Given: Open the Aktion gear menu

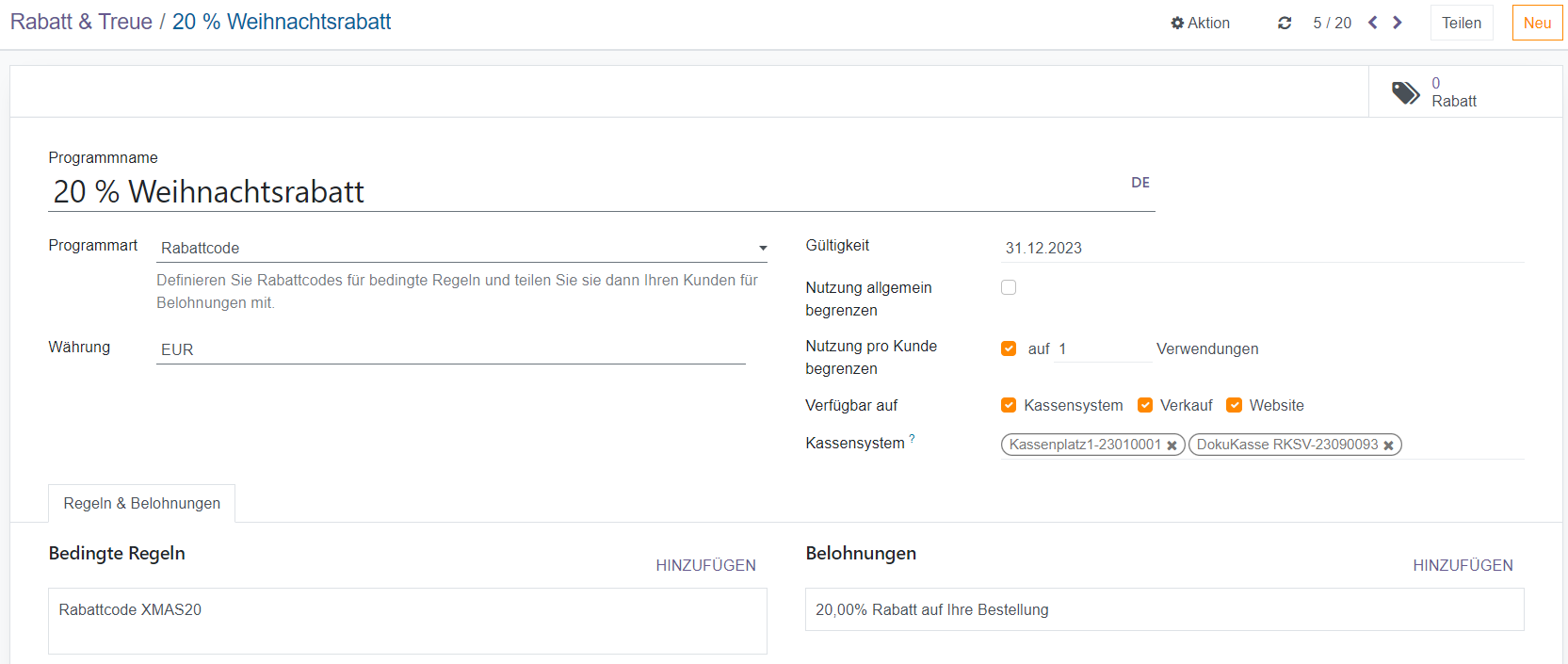Looking at the screenshot, I should coord(1200,23).
